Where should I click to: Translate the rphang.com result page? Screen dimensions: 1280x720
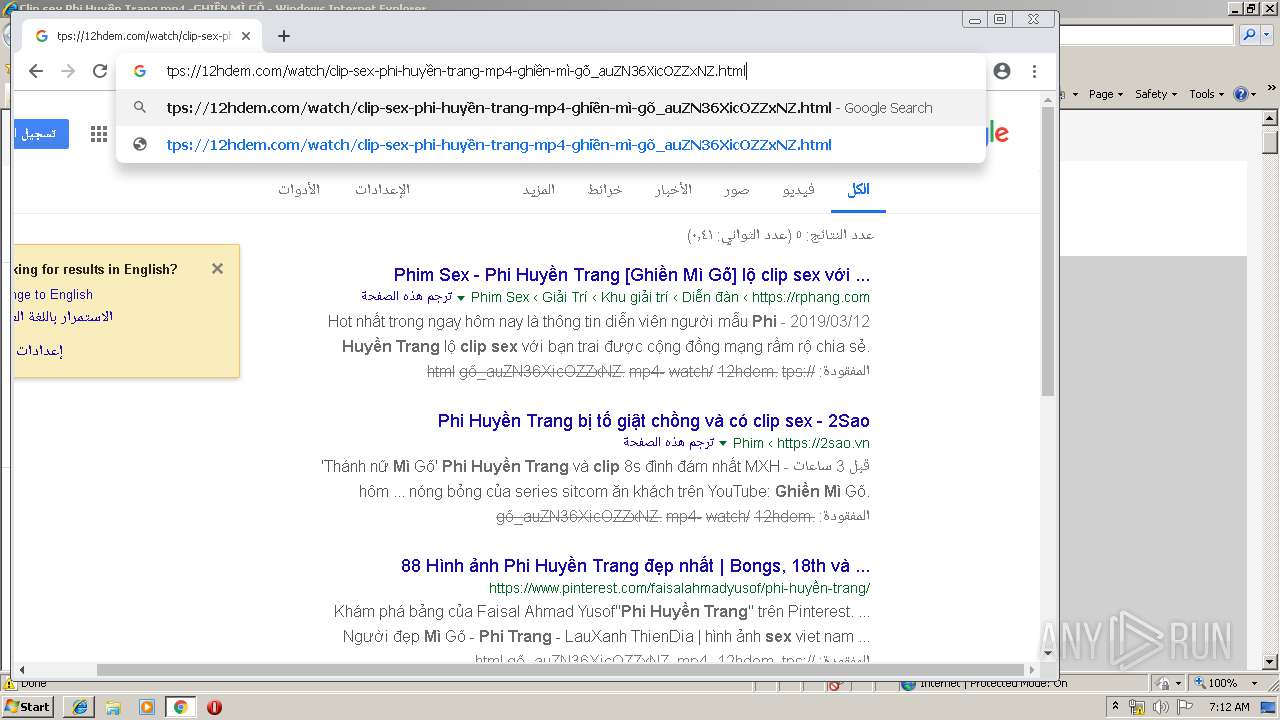[x=407, y=297]
